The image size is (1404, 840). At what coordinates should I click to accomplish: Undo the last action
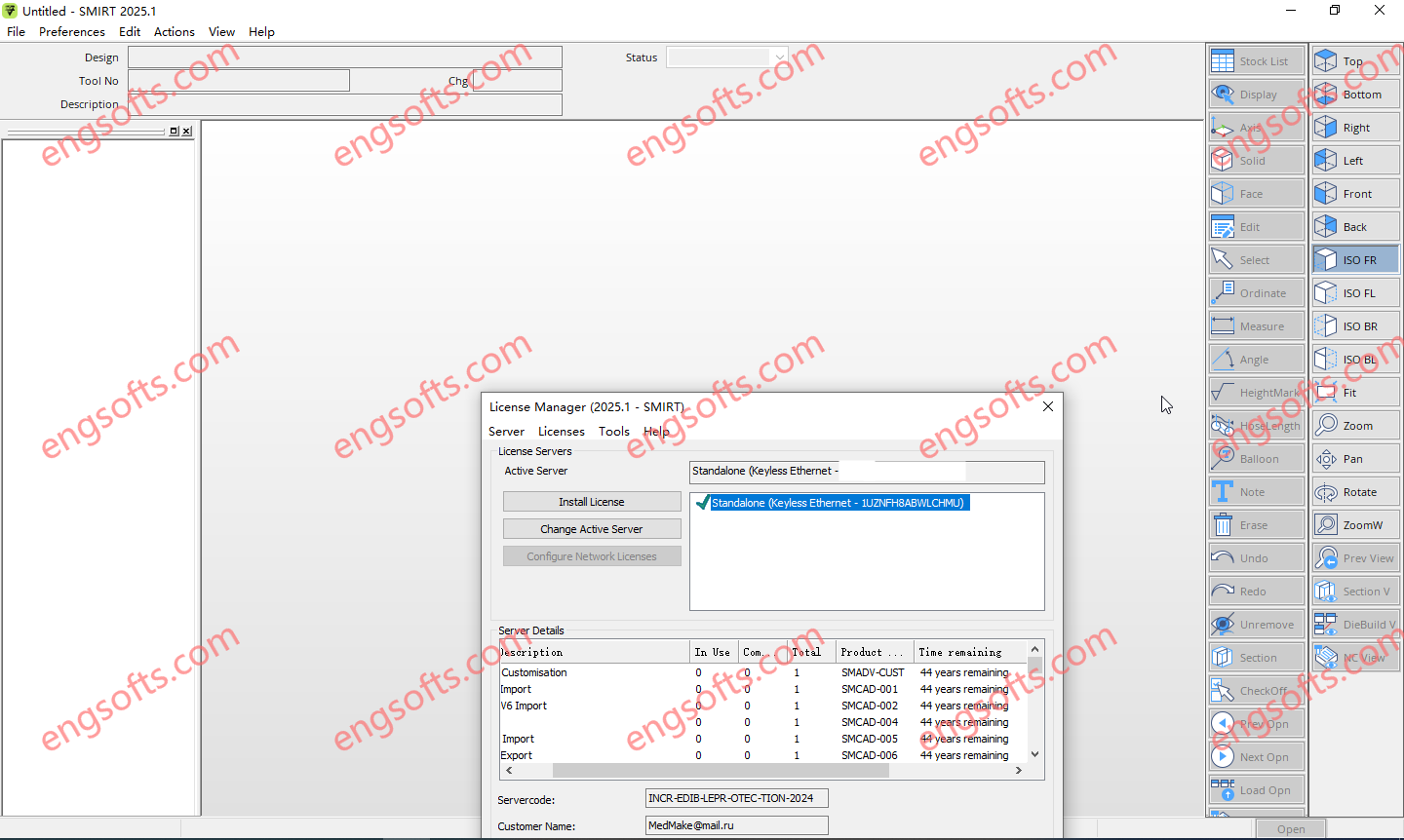tap(1256, 558)
